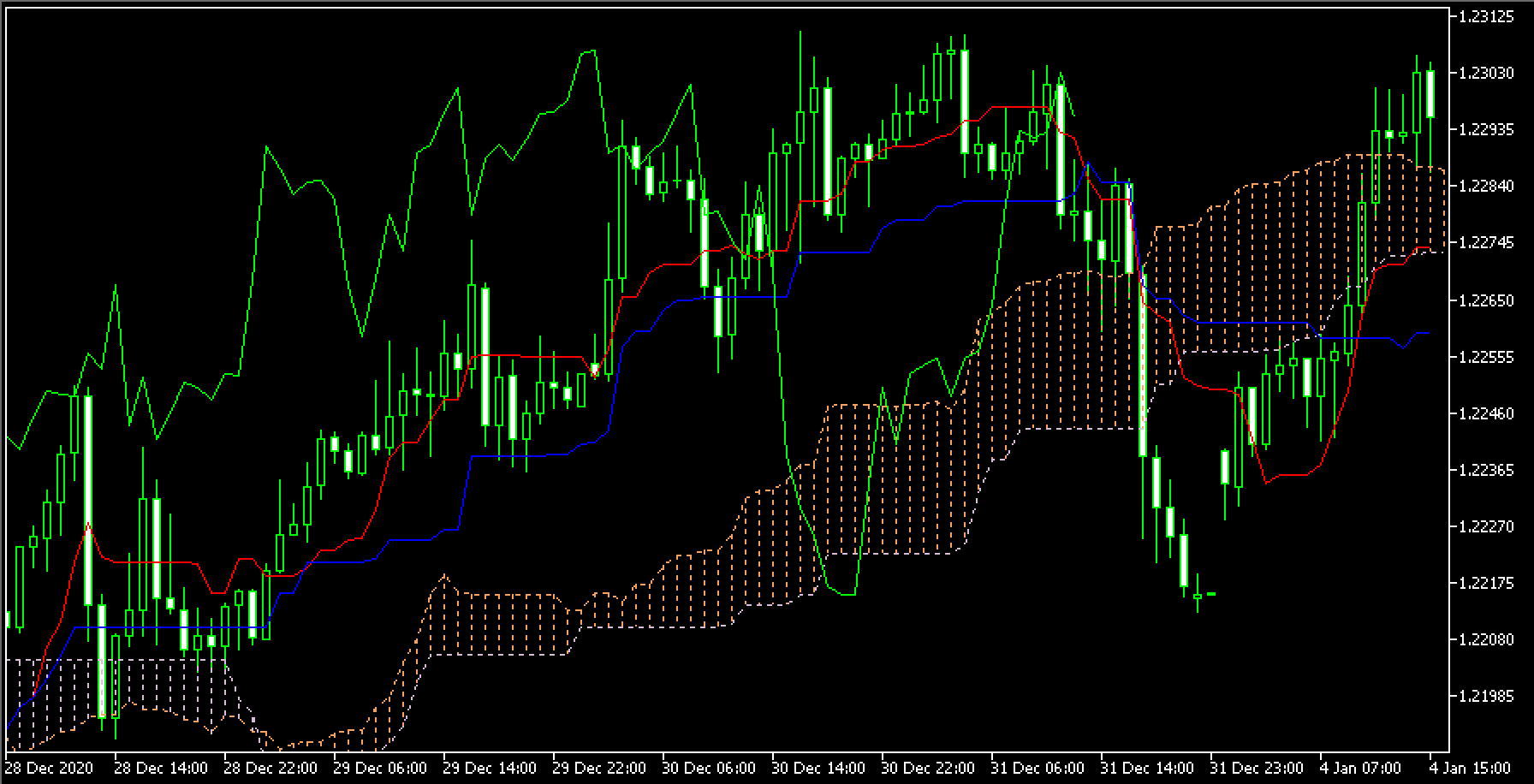Click the 29 Dec 06:00 time label
Image resolution: width=1534 pixels, height=784 pixels.
click(x=379, y=767)
